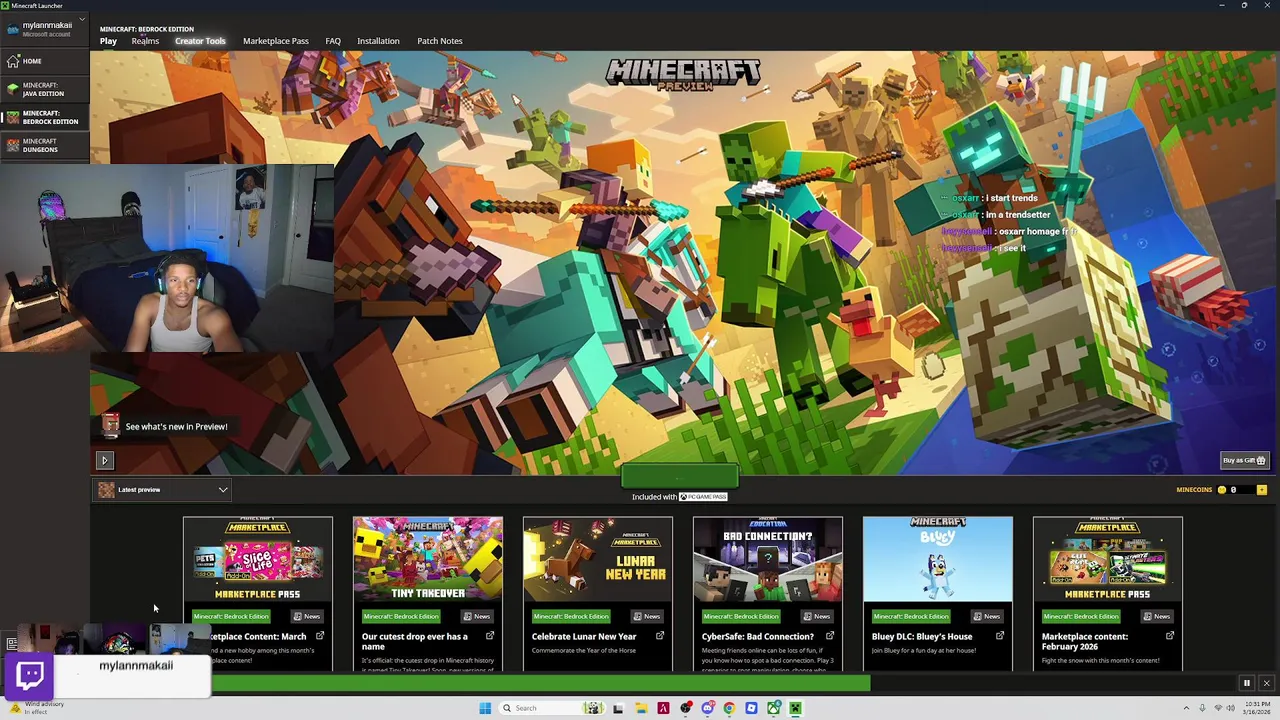Open external link for Bluey's House article
The width and height of the screenshot is (1280, 720).
pyautogui.click(x=1000, y=636)
